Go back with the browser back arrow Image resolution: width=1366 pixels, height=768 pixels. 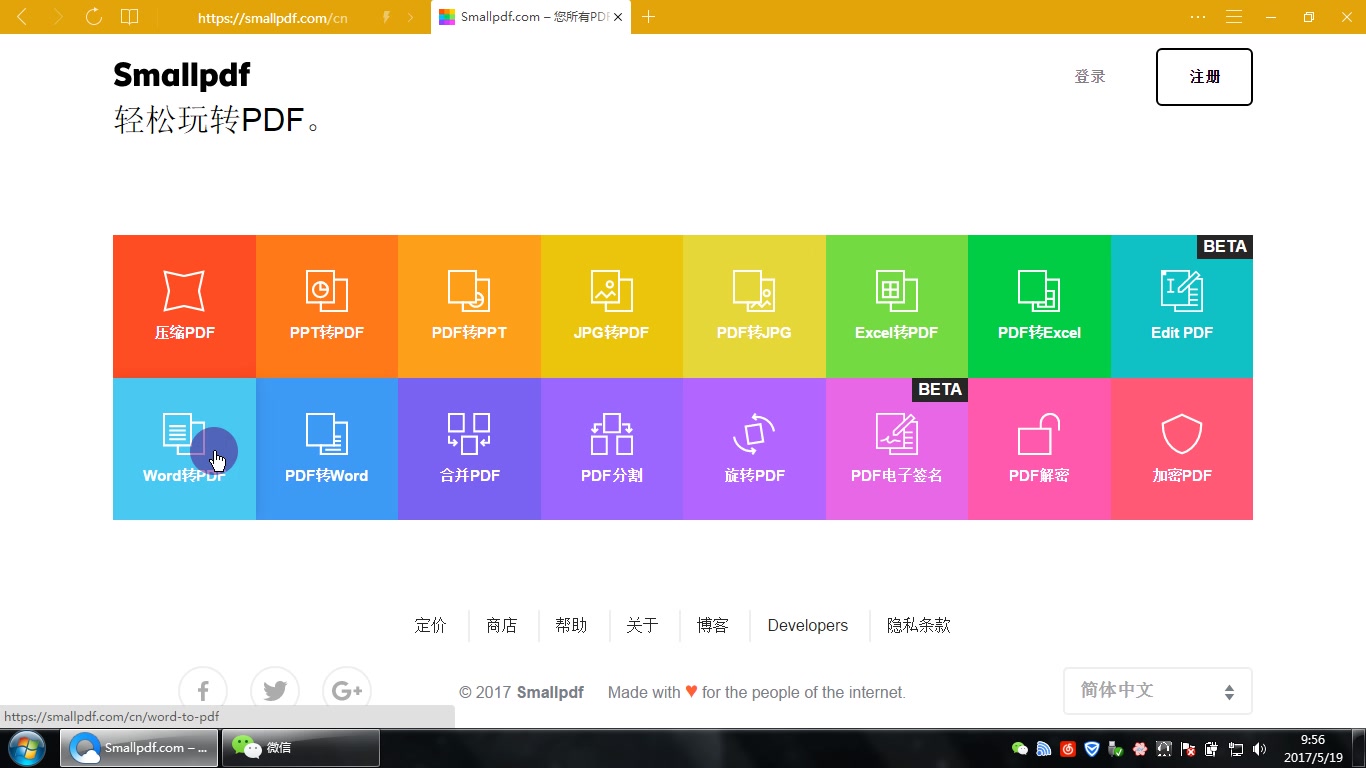click(22, 17)
